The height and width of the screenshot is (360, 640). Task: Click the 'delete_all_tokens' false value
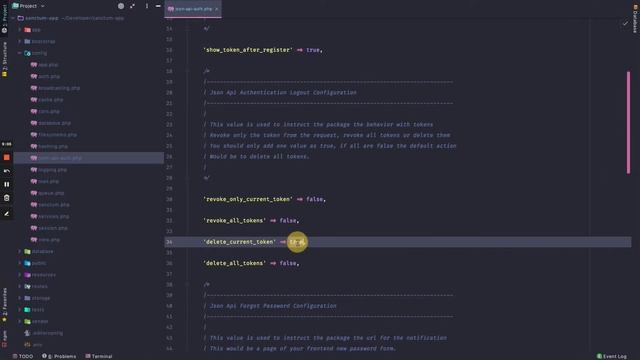tap(288, 263)
